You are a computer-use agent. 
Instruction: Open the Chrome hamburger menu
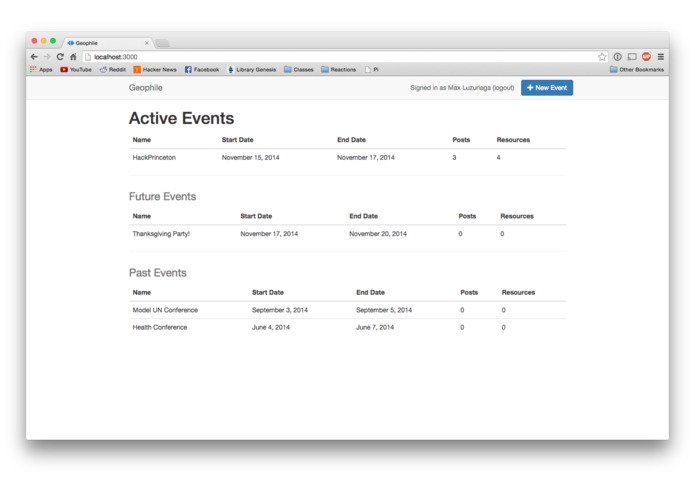tap(660, 57)
